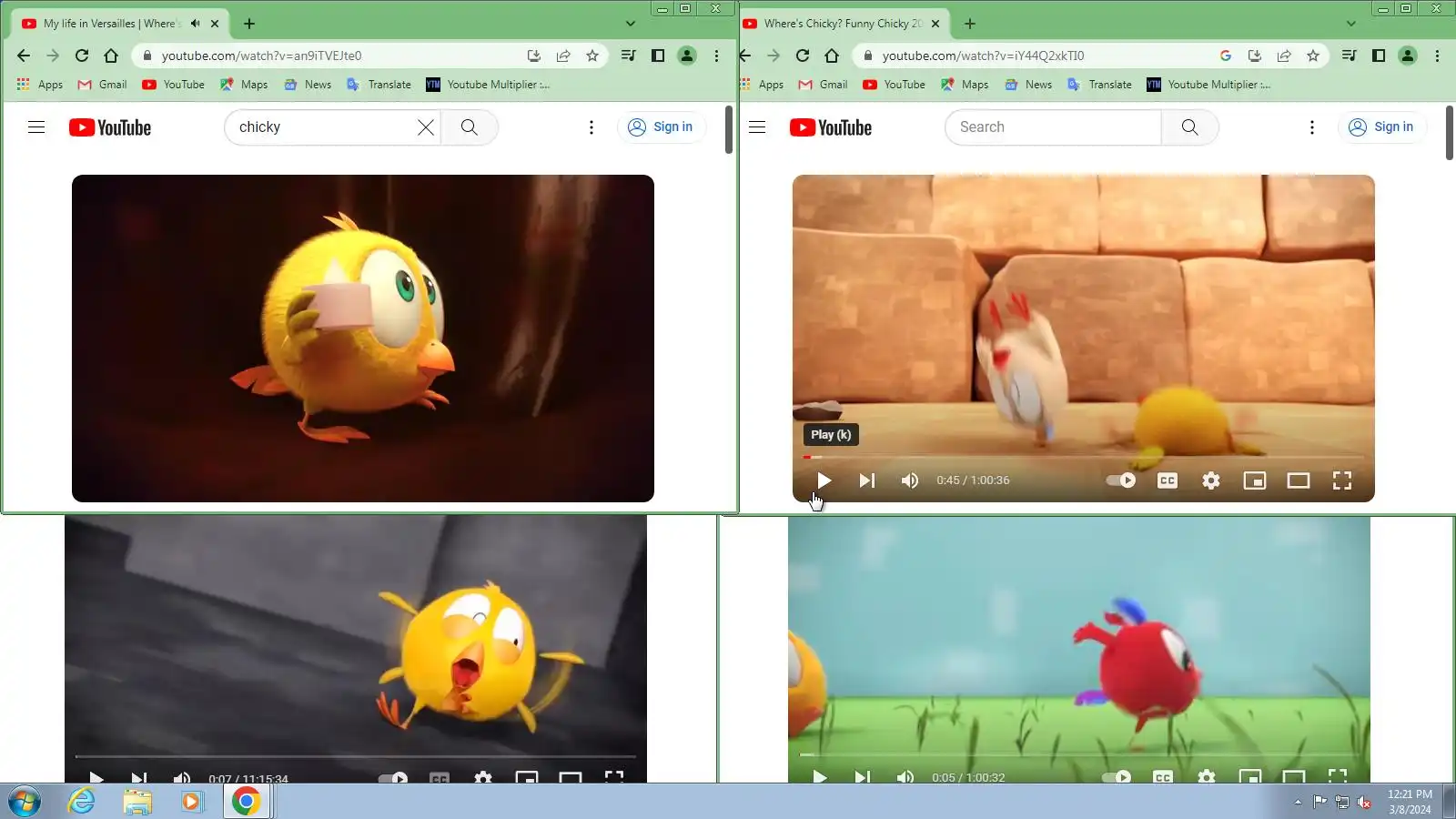Viewport: 1456px width, 819px height.
Task: Open settings in the 0:07 / 11:15:34 player
Action: point(483,778)
